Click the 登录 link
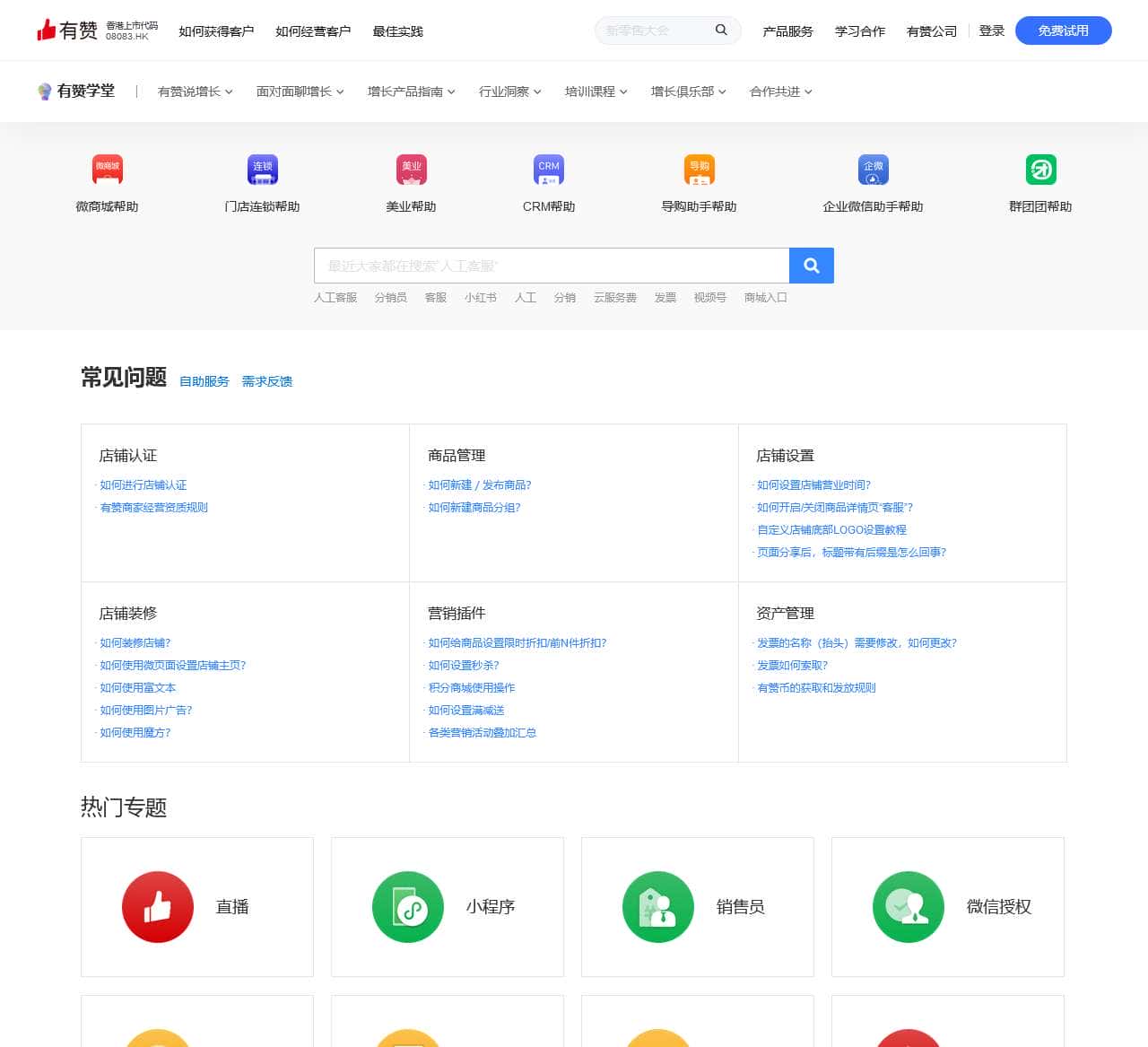 (992, 31)
